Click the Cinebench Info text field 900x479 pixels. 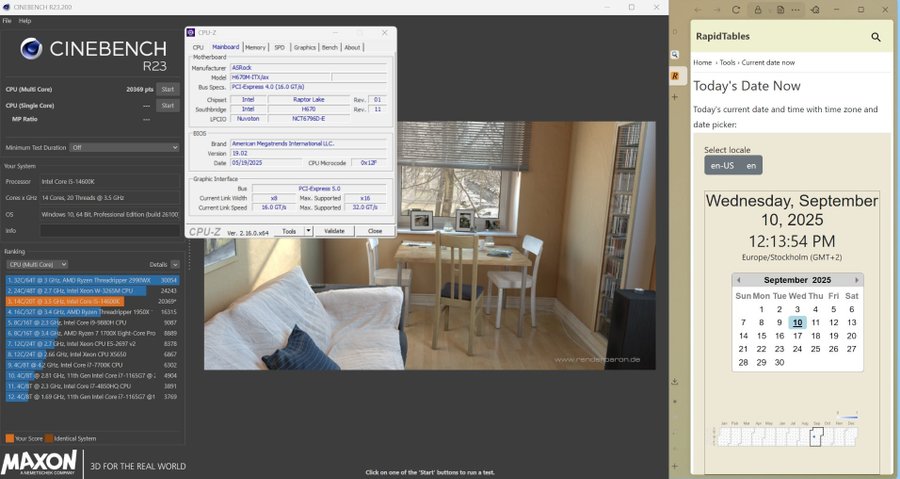click(110, 231)
